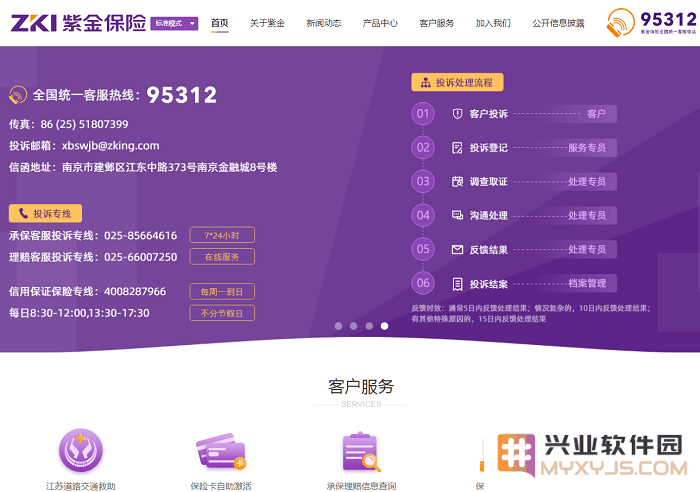Click the 传真 86 (25) 51807399 line

coord(69,124)
